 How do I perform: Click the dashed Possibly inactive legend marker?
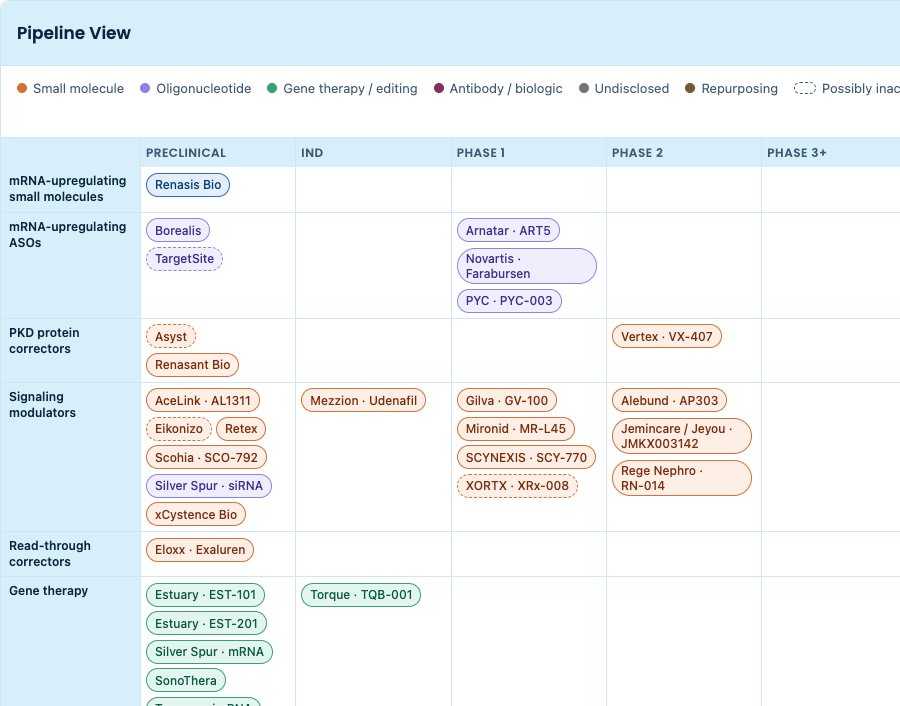[805, 88]
